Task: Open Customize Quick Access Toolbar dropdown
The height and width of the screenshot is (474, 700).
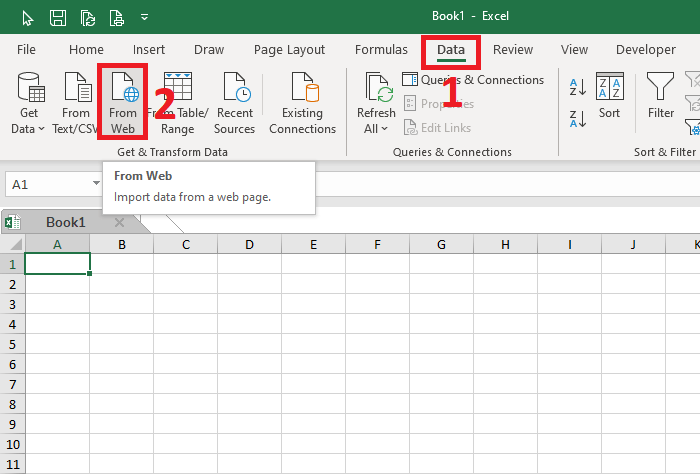Action: pyautogui.click(x=144, y=17)
